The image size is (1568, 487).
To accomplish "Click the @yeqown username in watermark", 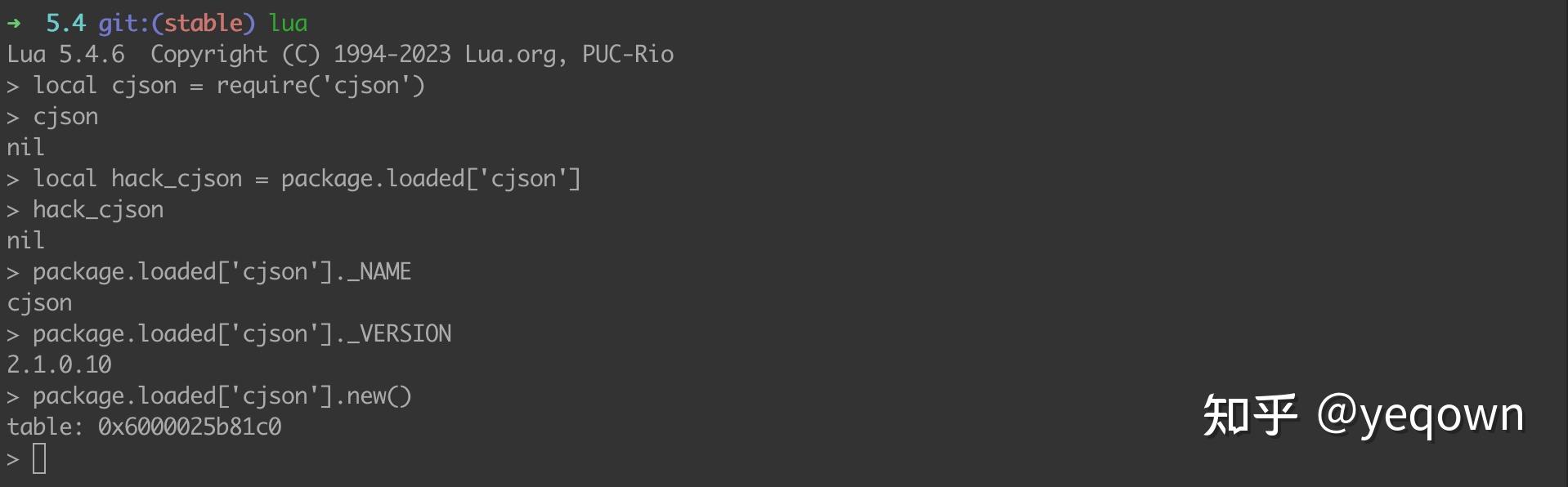I will [x=1421, y=415].
